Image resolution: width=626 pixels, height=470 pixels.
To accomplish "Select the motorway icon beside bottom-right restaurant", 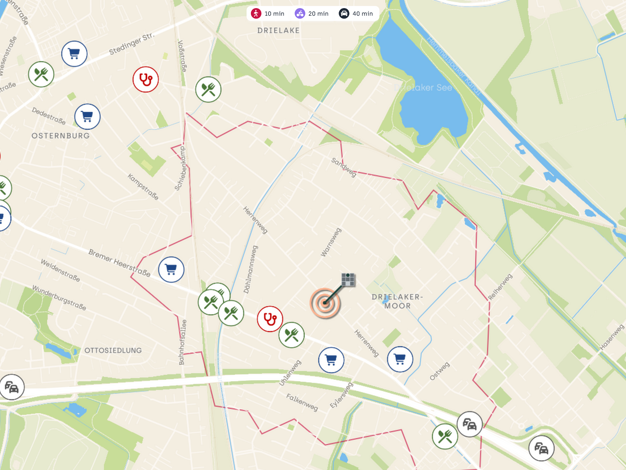I will coord(470,424).
